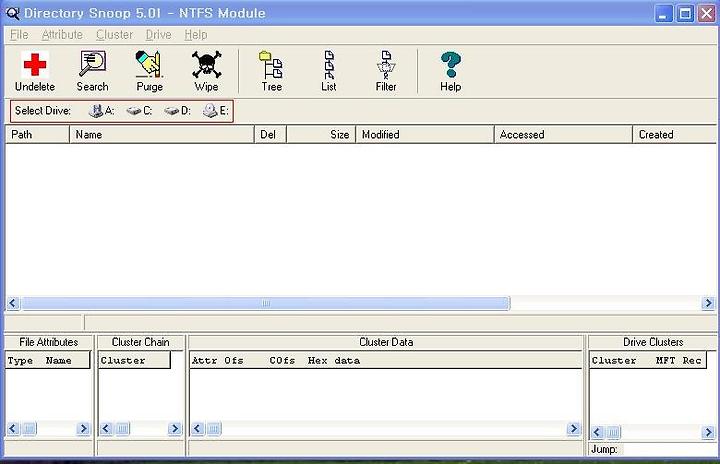The width and height of the screenshot is (720, 464).
Task: Click left arrow of main list scrollbar
Action: click(13, 303)
